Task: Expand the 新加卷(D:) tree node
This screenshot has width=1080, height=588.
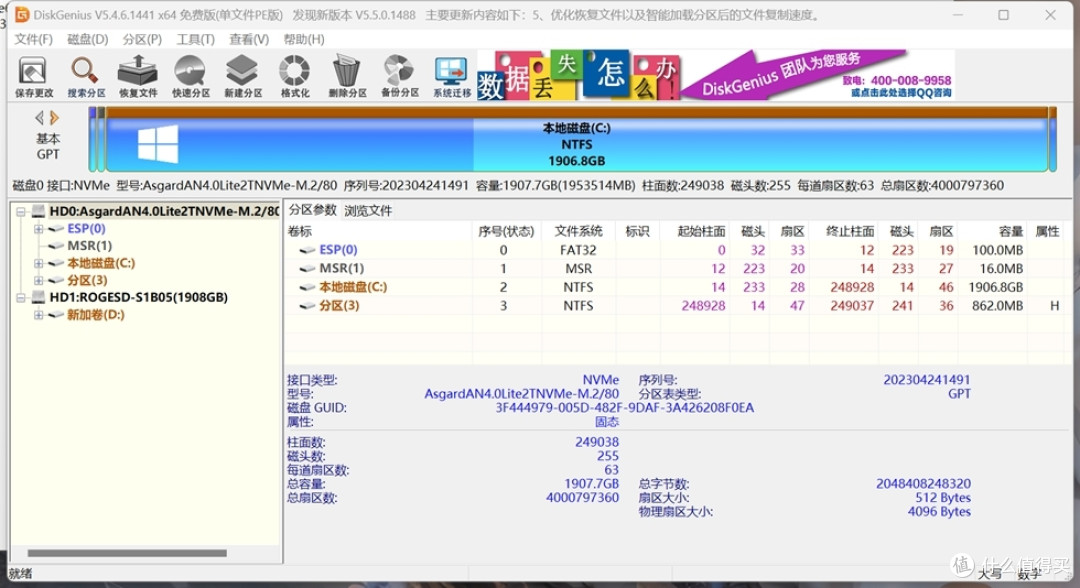Action: click(39, 315)
